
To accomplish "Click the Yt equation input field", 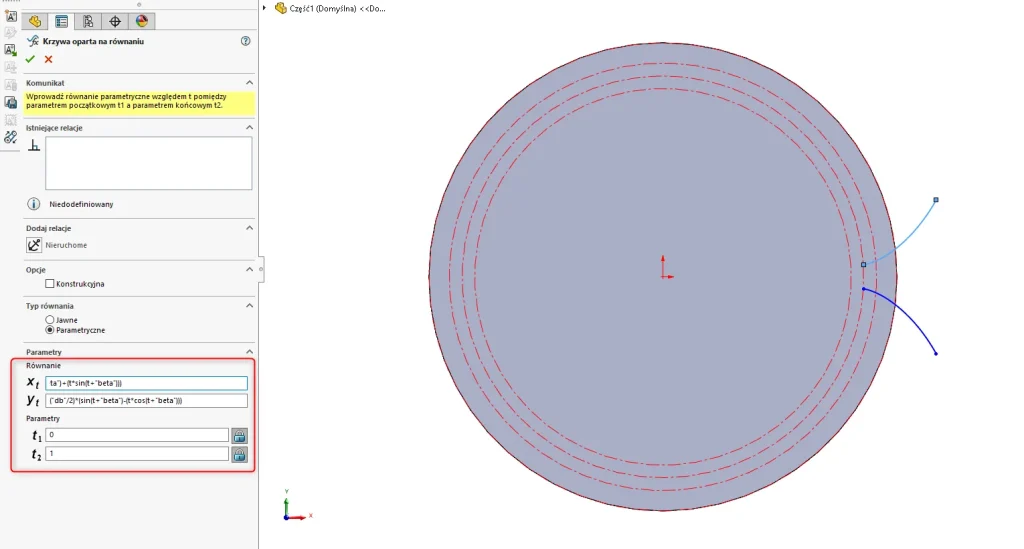I will 146,400.
